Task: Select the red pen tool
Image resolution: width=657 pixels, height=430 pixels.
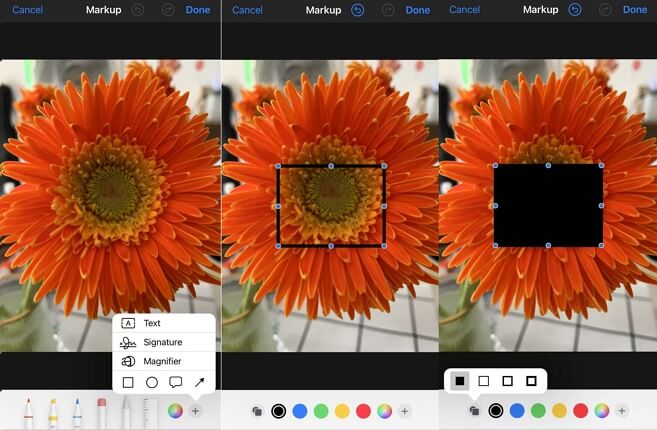Action: 28,411
